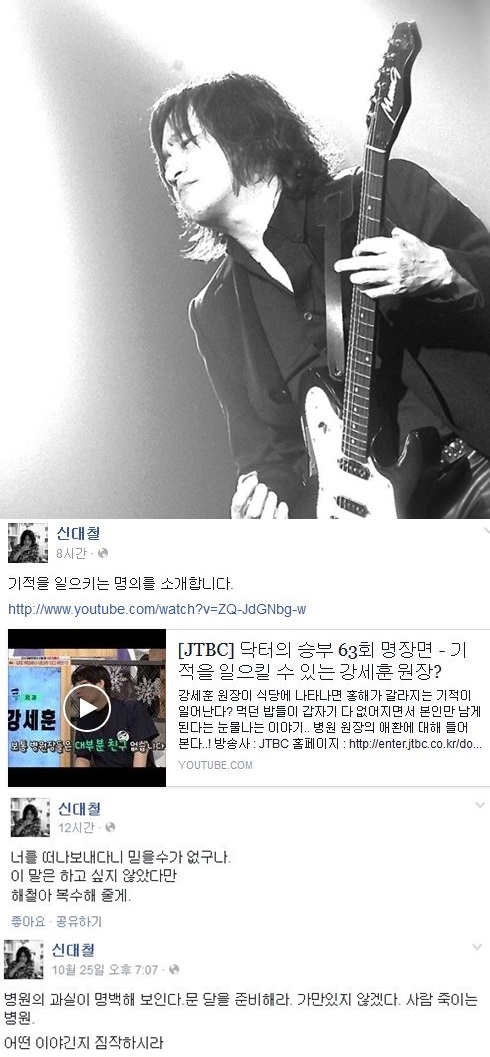Expand options chevron on 12시간 post
The image size is (490, 1057).
click(480, 805)
